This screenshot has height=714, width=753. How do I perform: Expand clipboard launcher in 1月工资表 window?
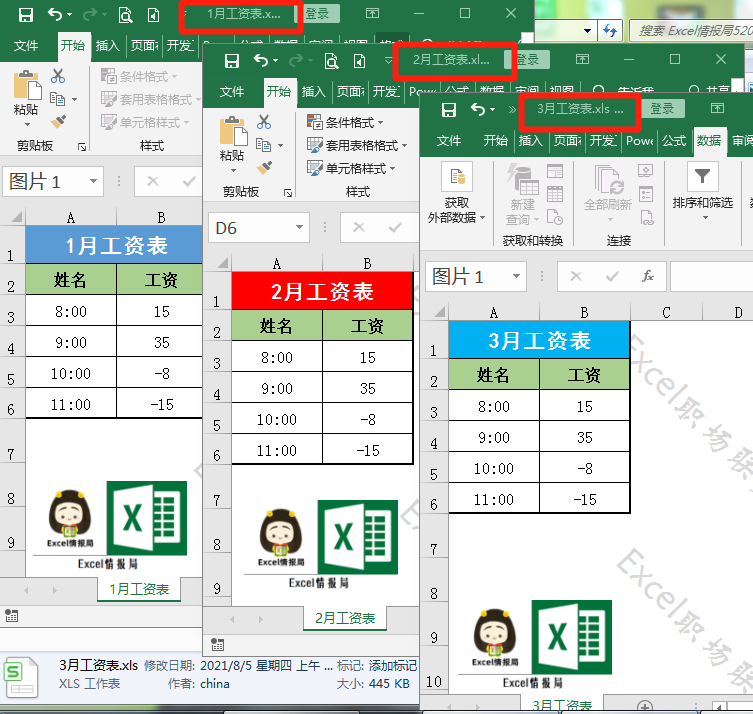click(x=82, y=147)
